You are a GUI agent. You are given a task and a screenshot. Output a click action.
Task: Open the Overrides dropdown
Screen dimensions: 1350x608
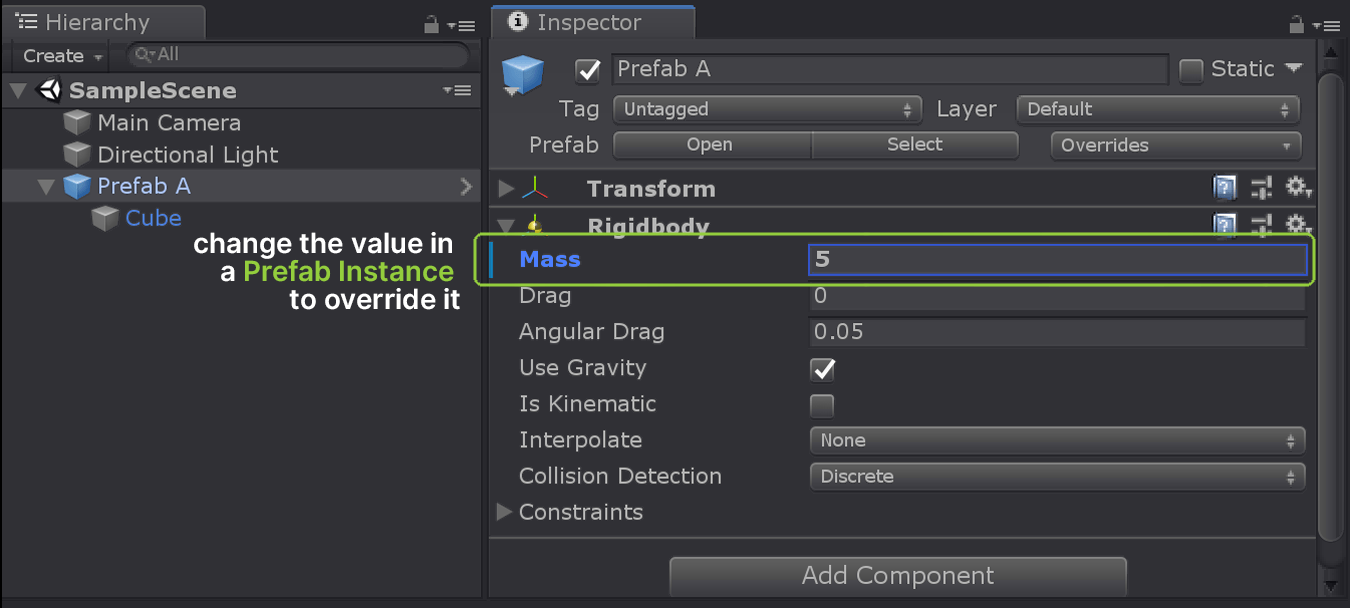coord(1176,145)
